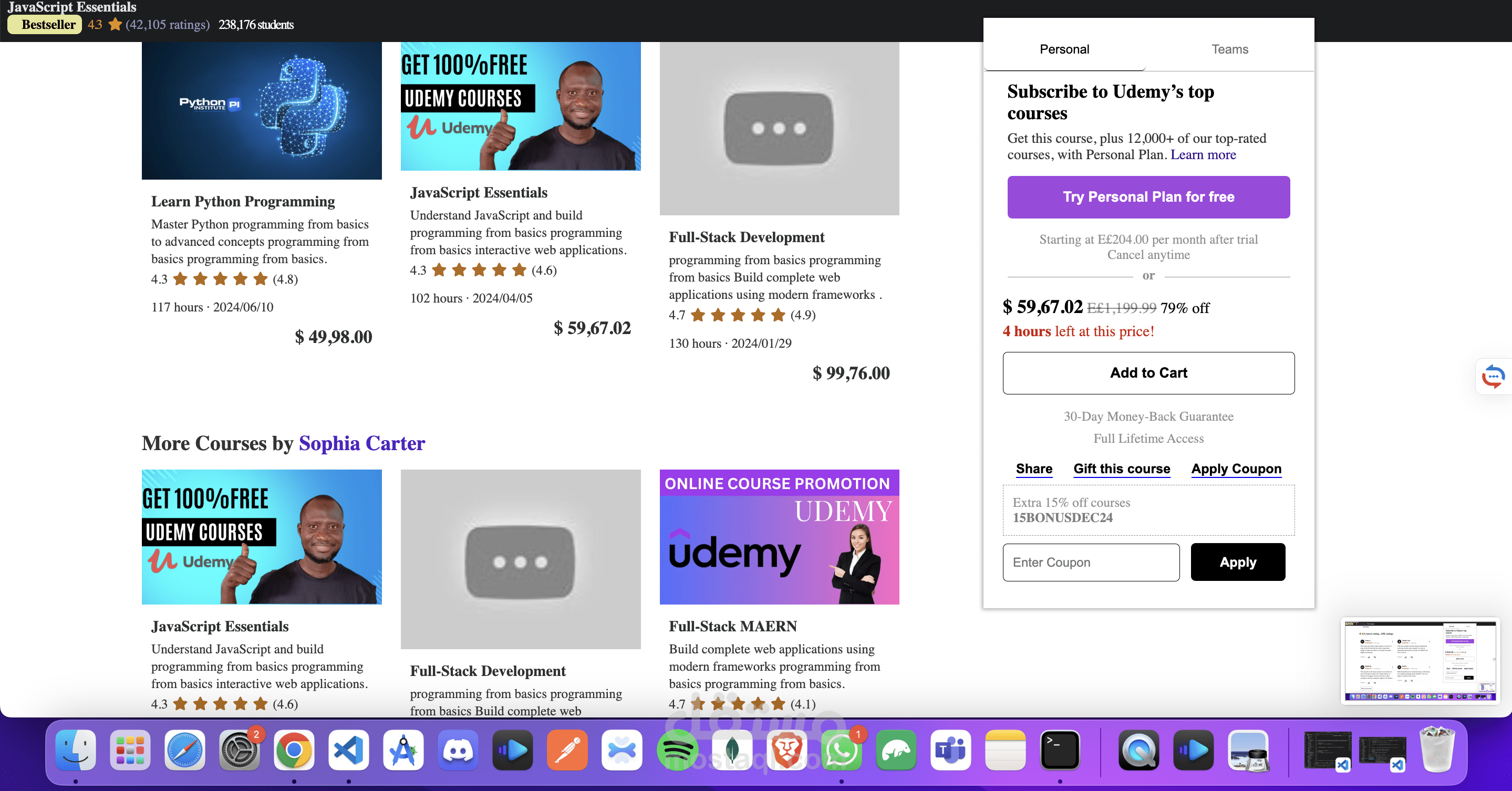Click the black Apply coupon button
This screenshot has height=791, width=1512.
(x=1237, y=562)
